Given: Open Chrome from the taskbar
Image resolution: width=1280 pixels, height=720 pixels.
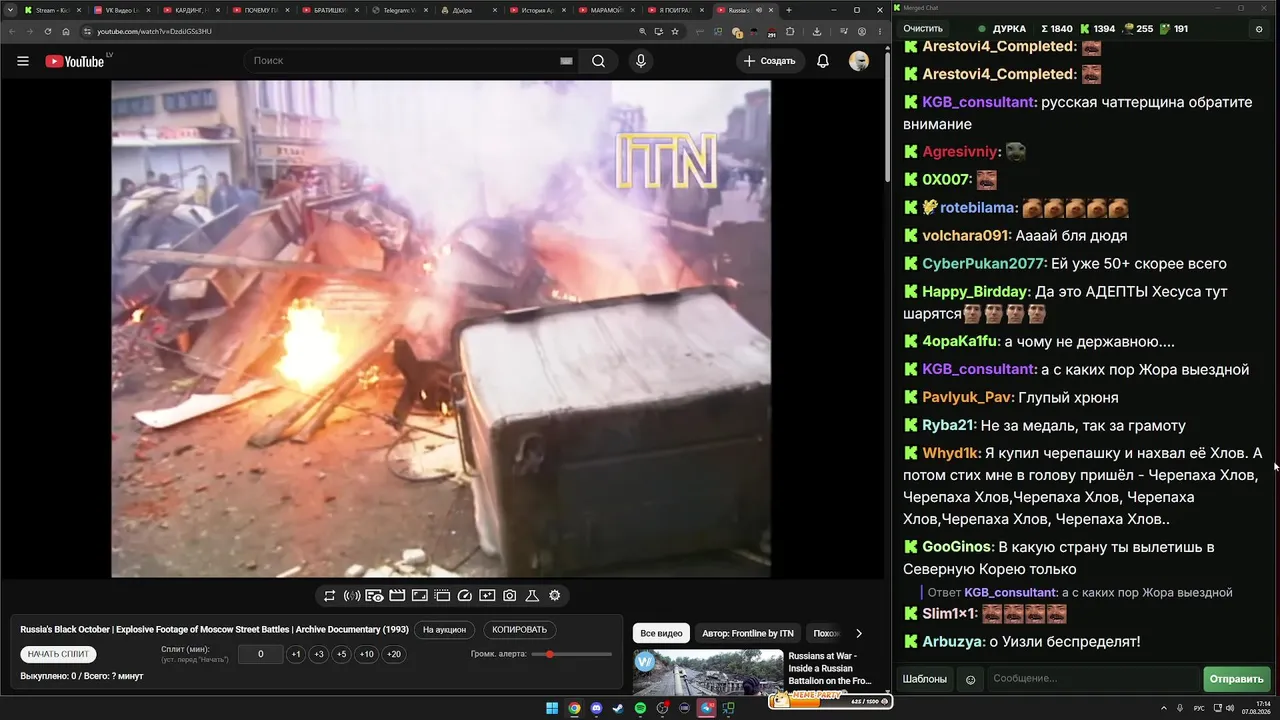Looking at the screenshot, I should 574,708.
